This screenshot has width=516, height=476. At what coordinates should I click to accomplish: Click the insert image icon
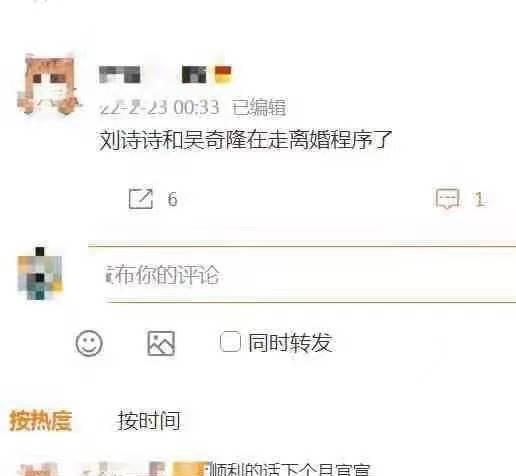pos(161,343)
